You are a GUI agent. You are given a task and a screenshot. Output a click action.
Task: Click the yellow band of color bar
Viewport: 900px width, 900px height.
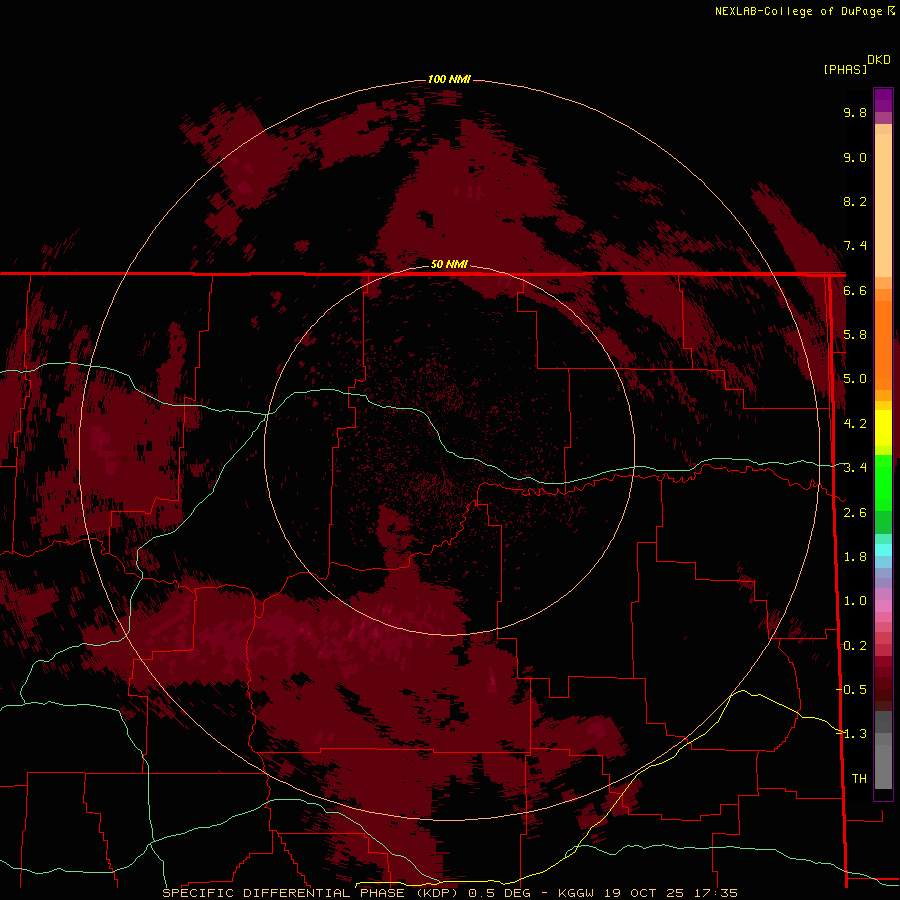point(883,428)
